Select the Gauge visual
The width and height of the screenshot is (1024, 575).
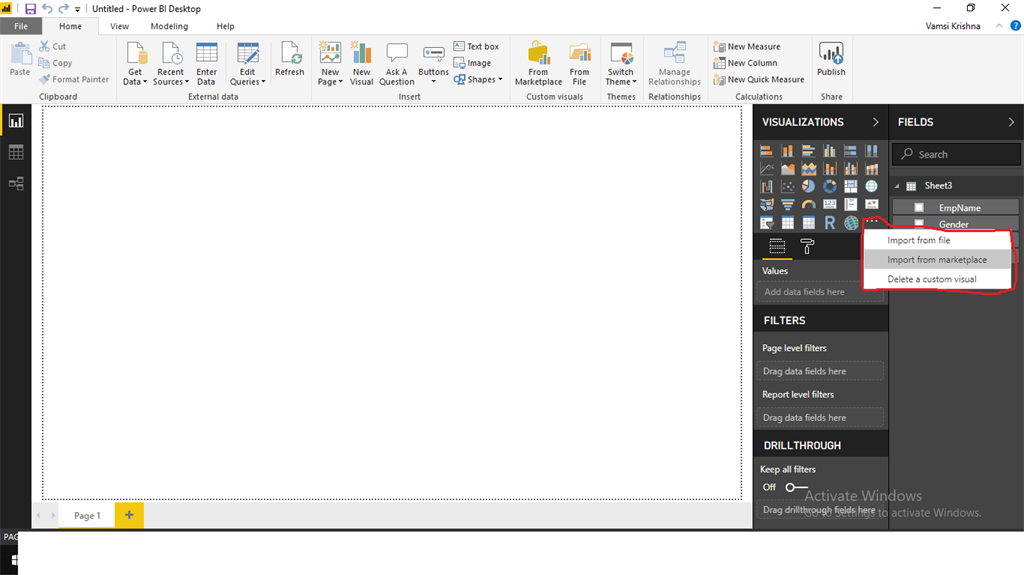(x=808, y=205)
